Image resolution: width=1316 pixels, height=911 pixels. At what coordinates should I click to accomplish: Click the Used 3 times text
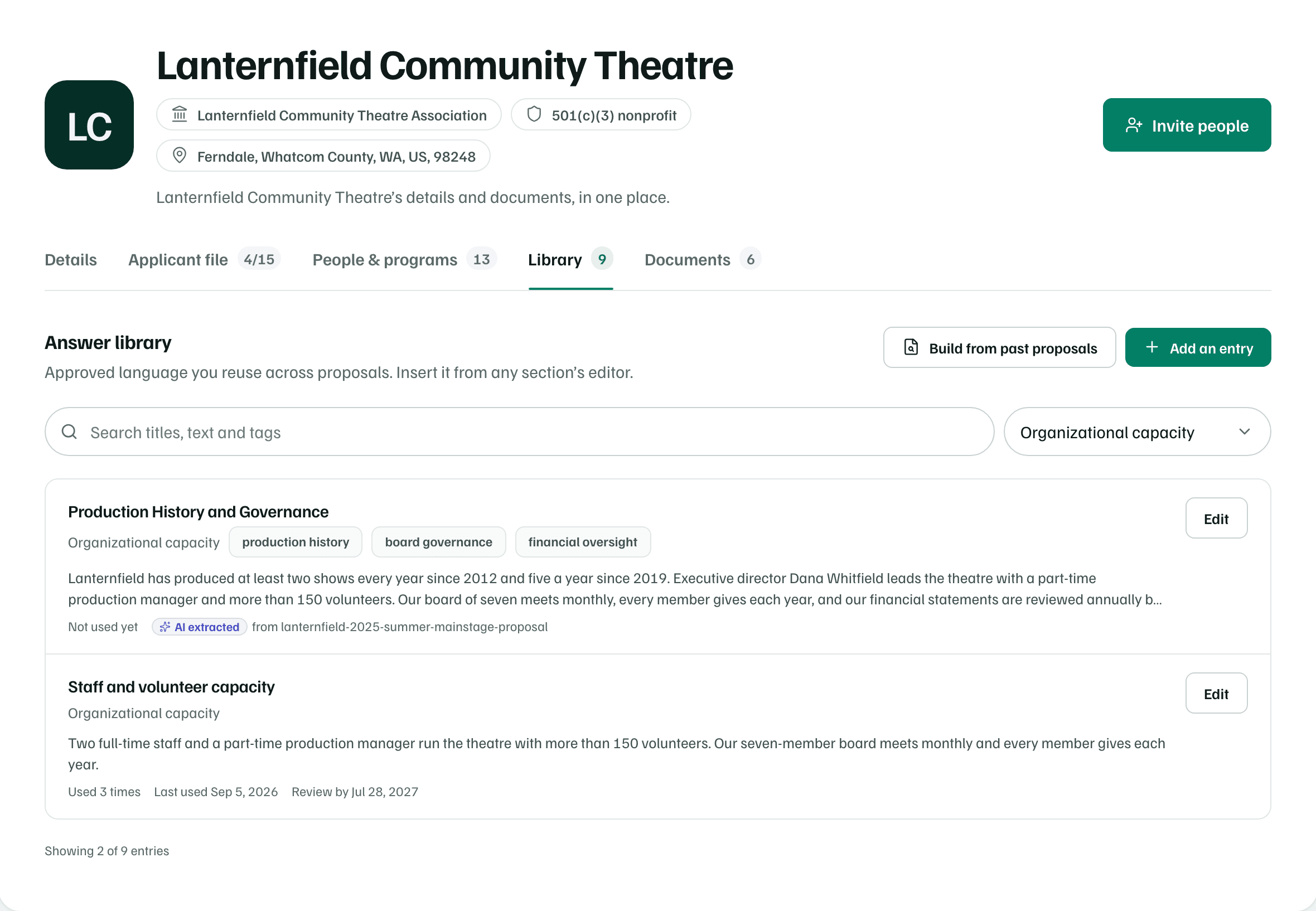[x=104, y=792]
